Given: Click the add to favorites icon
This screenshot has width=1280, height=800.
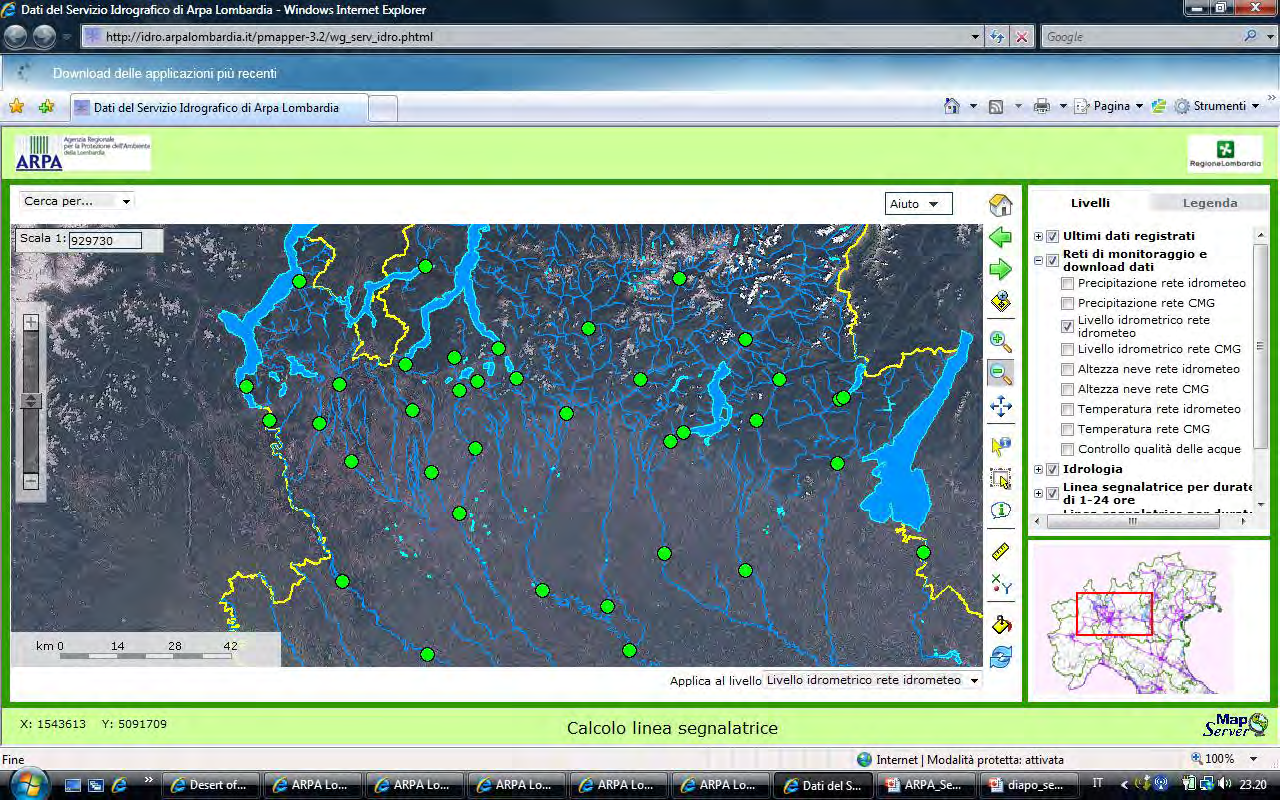Looking at the screenshot, I should pyautogui.click(x=46, y=106).
